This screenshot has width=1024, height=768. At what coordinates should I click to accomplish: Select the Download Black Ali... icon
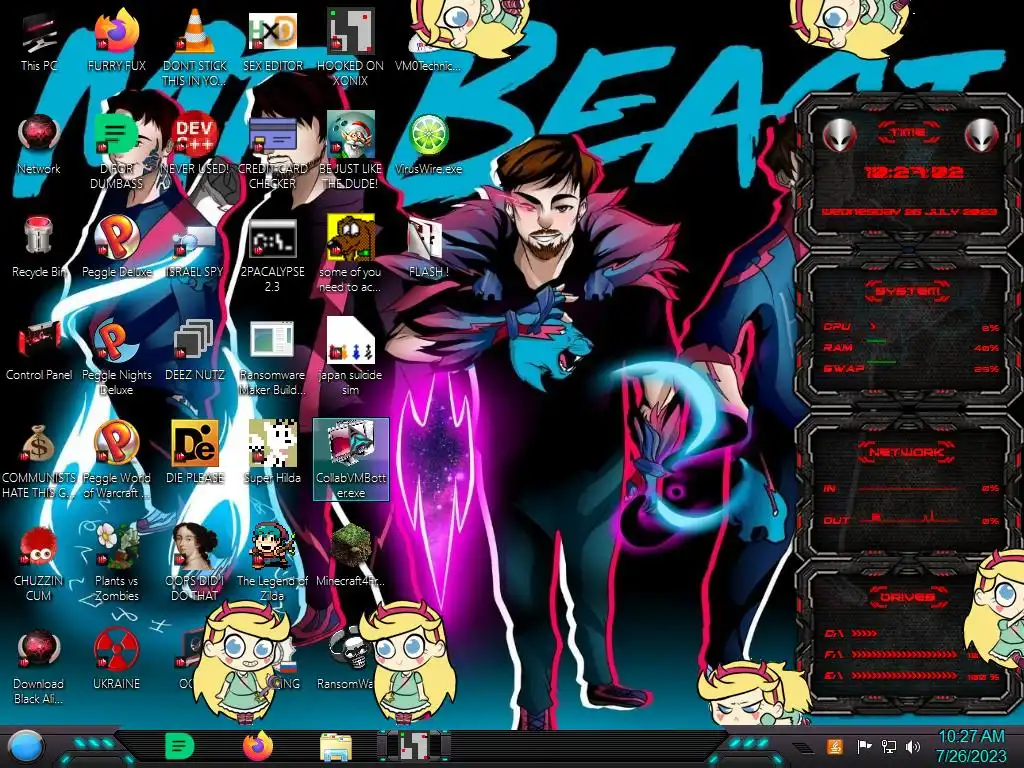pyautogui.click(x=39, y=666)
